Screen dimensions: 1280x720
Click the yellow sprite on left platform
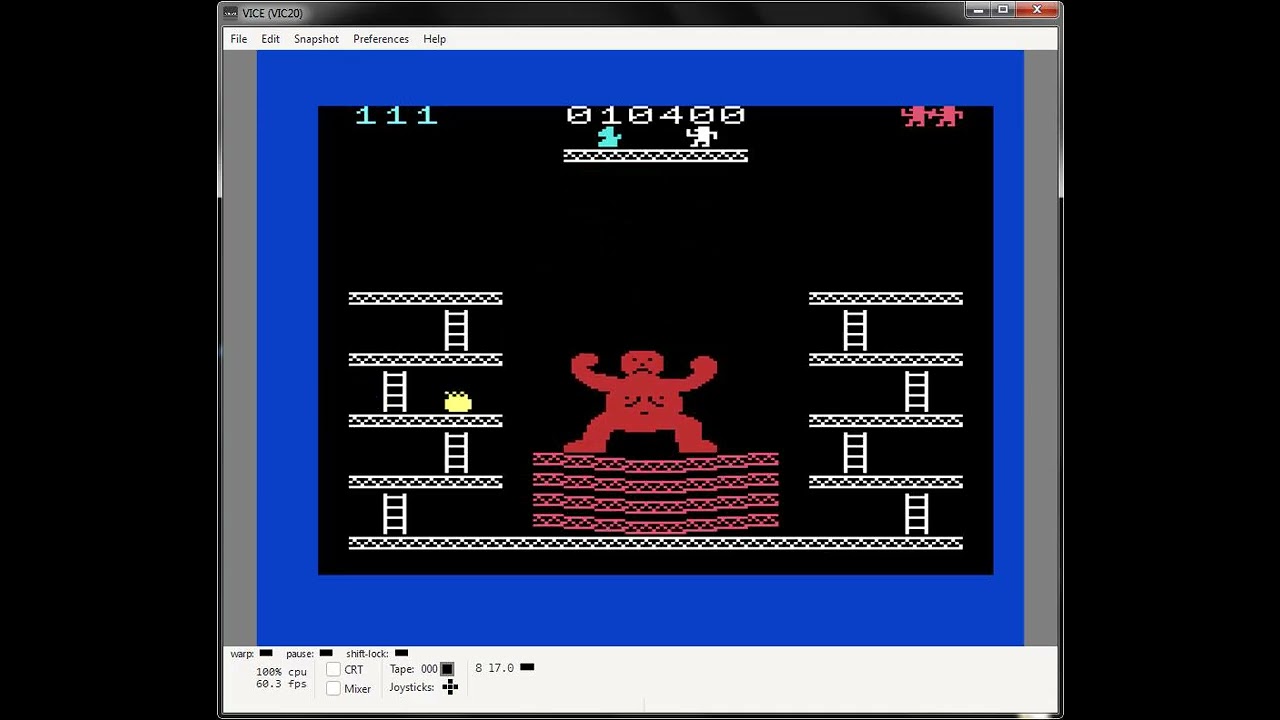click(458, 401)
